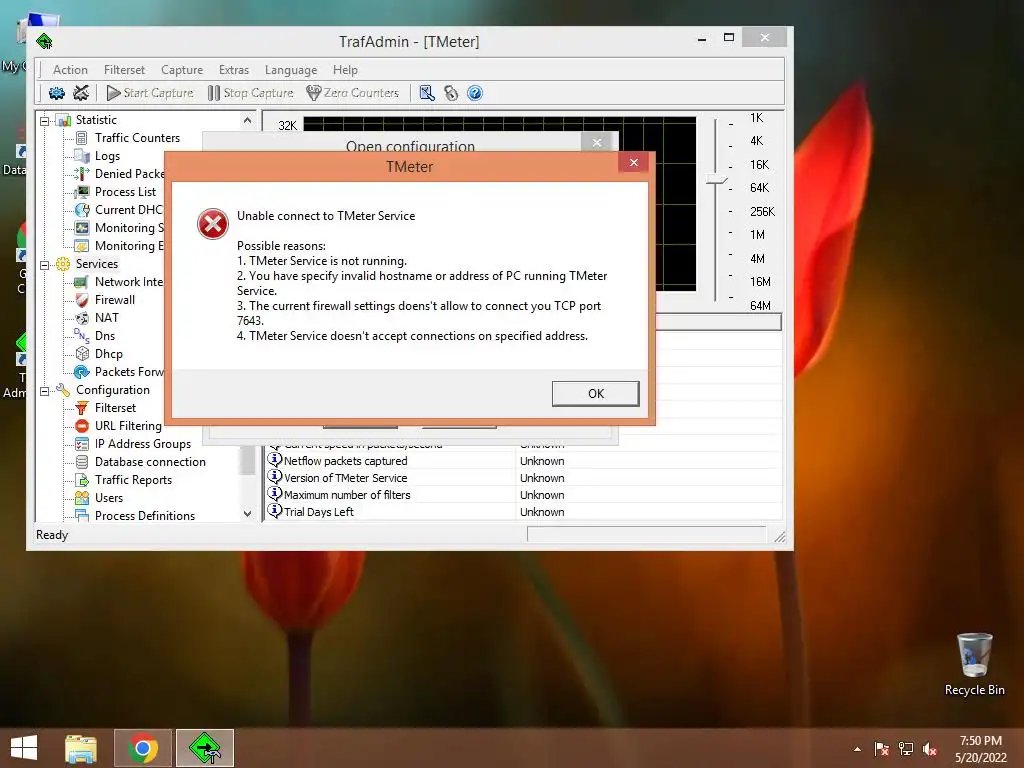Click the Dhcp icon in the tree
Image resolution: width=1024 pixels, height=768 pixels.
(82, 354)
